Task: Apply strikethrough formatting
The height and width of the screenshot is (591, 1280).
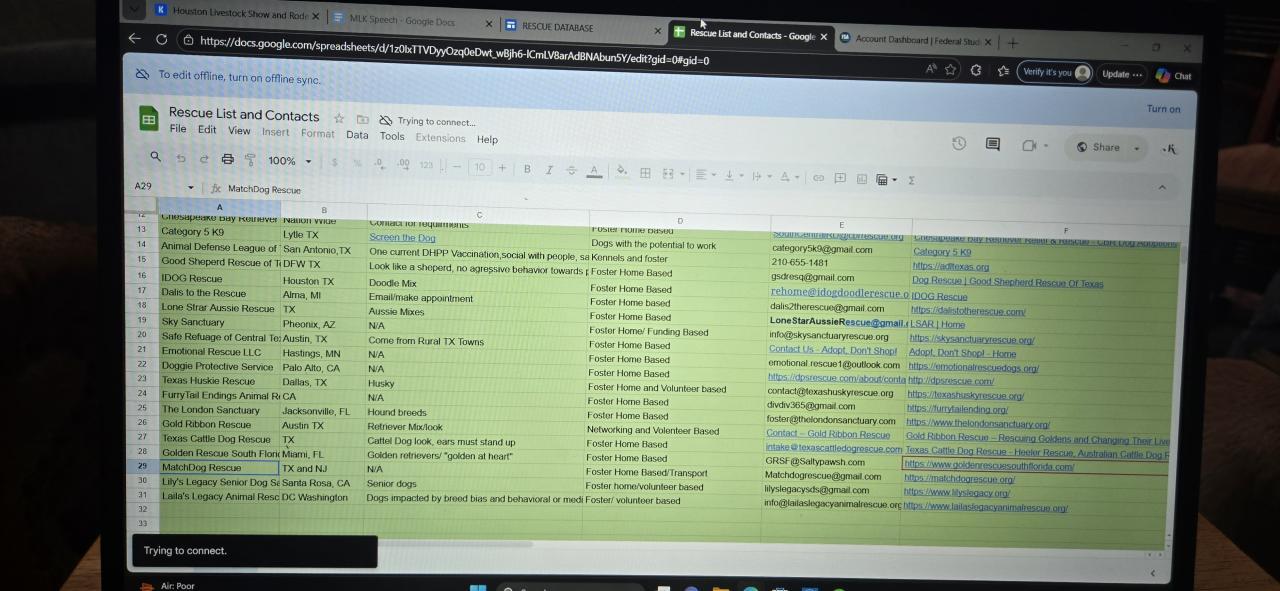Action: pos(571,171)
